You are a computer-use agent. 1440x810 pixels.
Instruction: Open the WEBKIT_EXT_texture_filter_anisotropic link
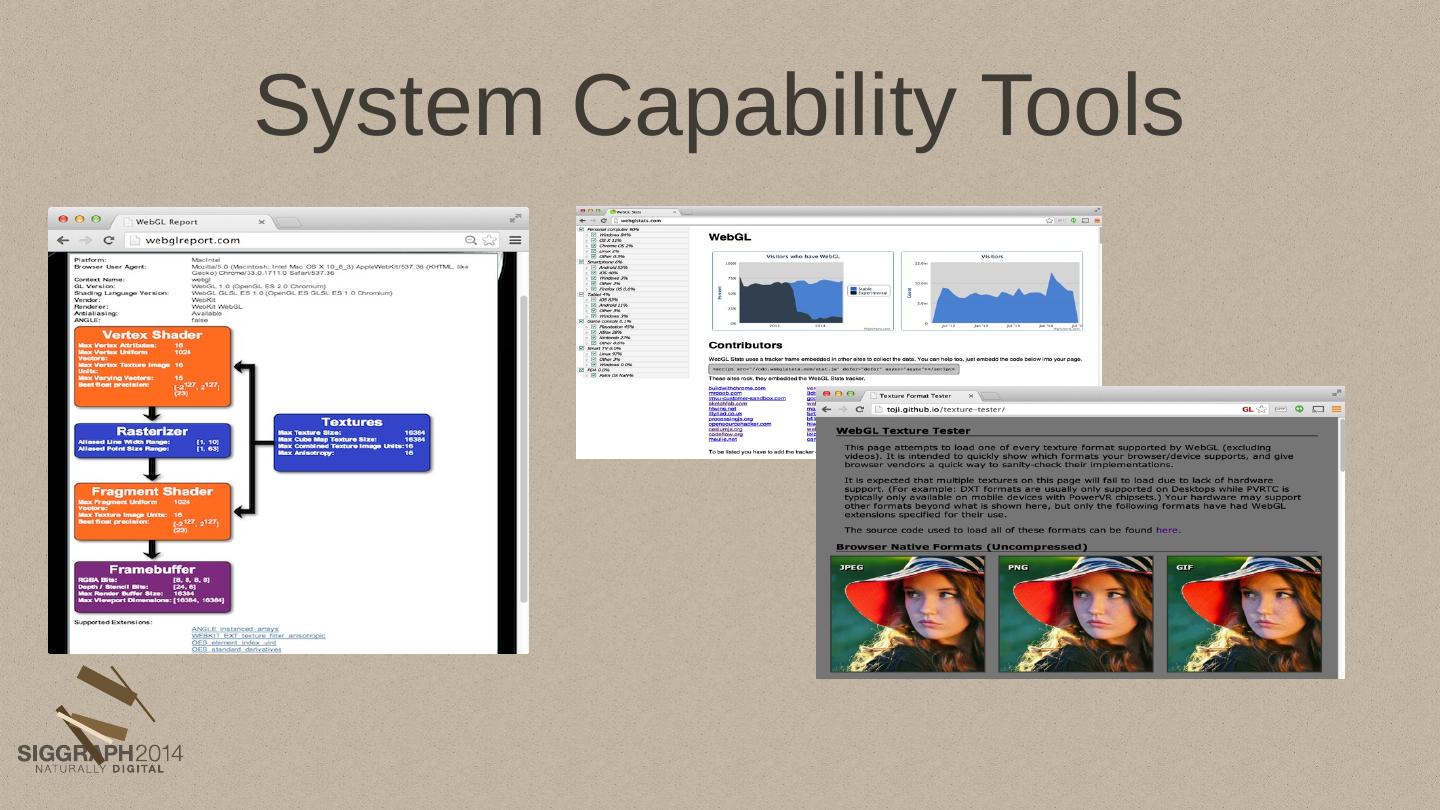[x=259, y=636]
